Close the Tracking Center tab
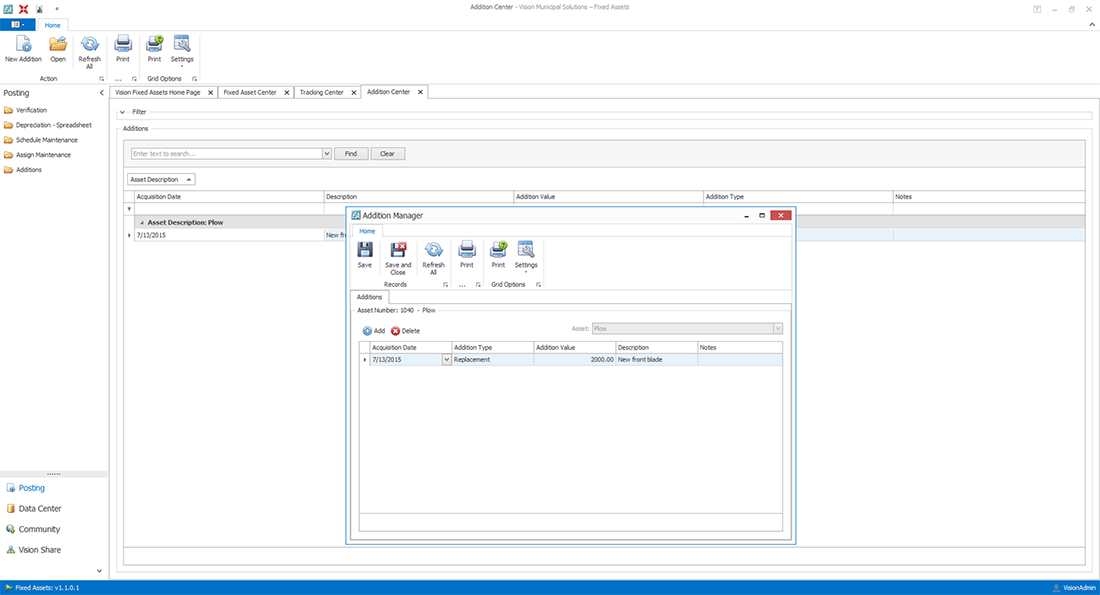Image resolution: width=1100 pixels, height=595 pixels. tap(354, 93)
